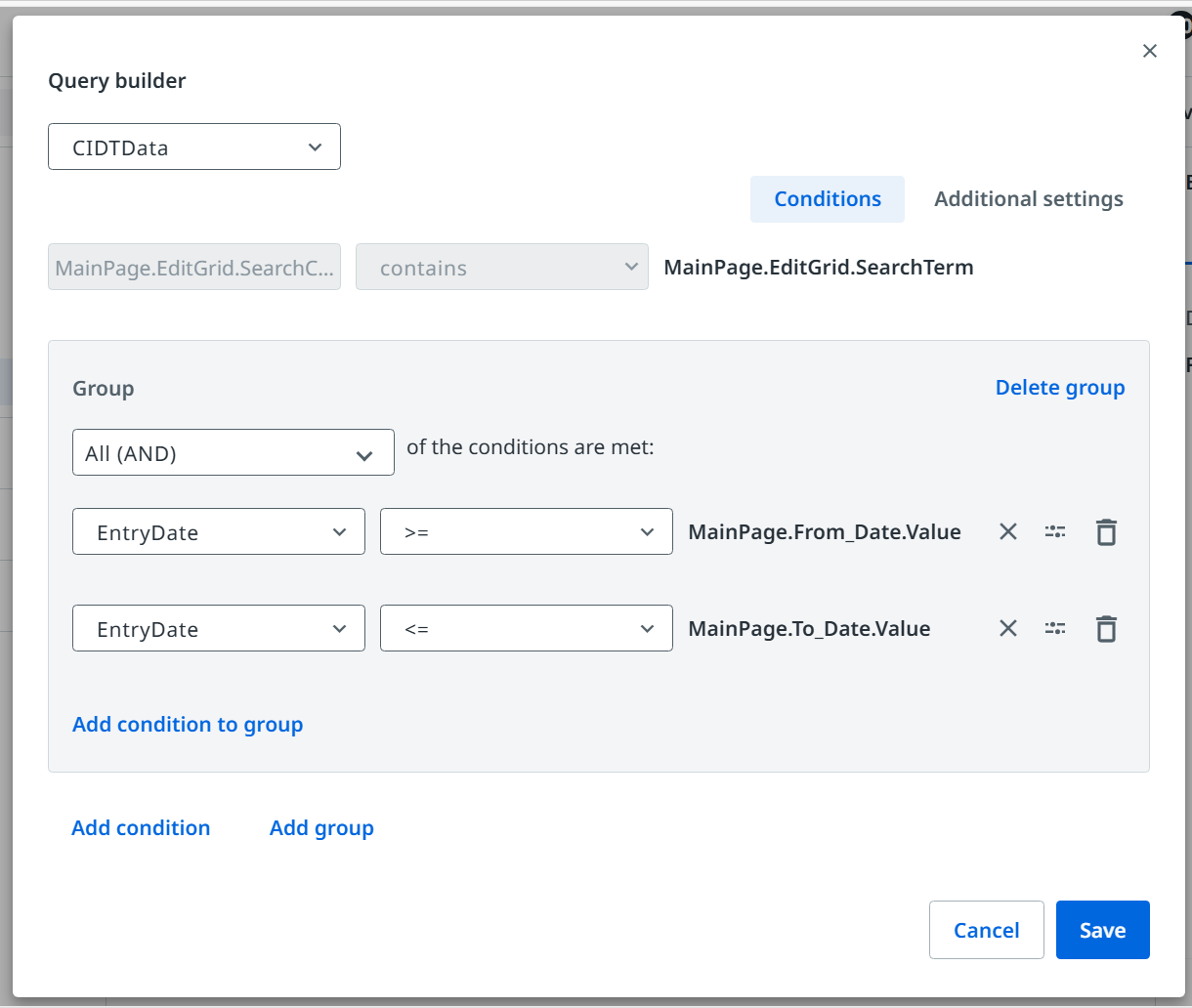
Task: Clear the MainPage.To_Date.Value binding with X icon
Action: pyautogui.click(x=1008, y=629)
